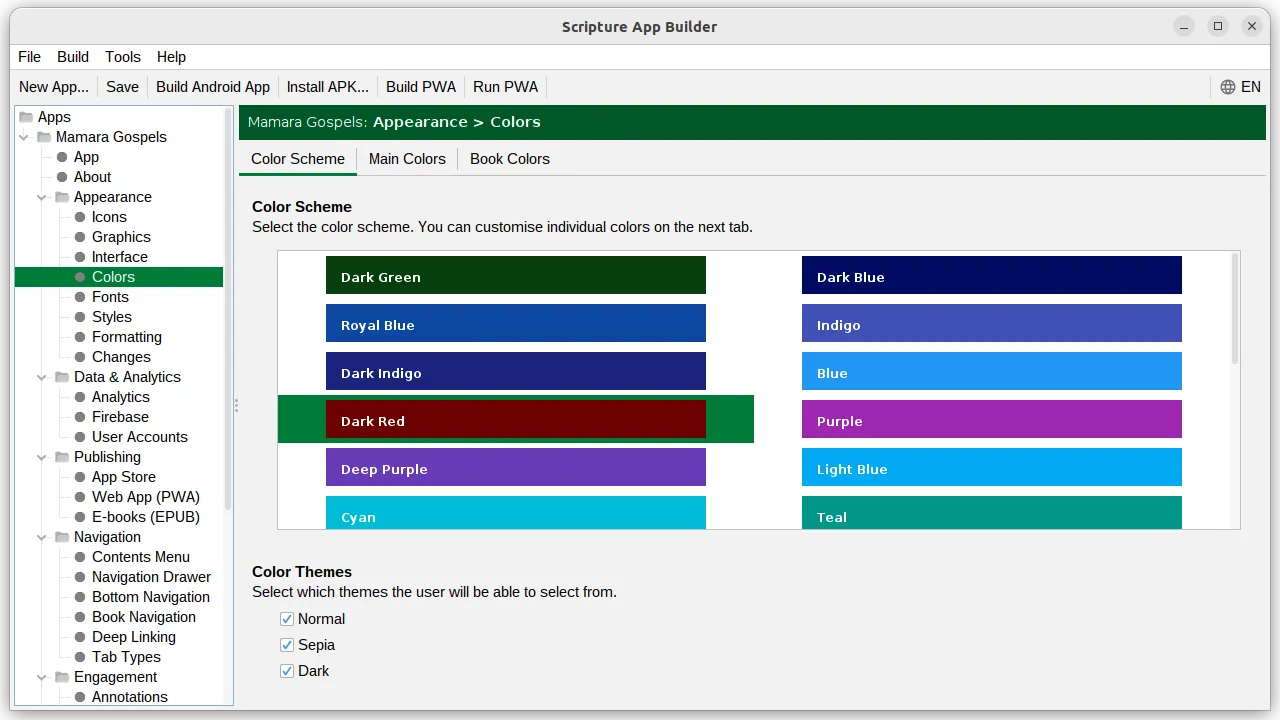Switch to the Book Colors tab

point(510,159)
